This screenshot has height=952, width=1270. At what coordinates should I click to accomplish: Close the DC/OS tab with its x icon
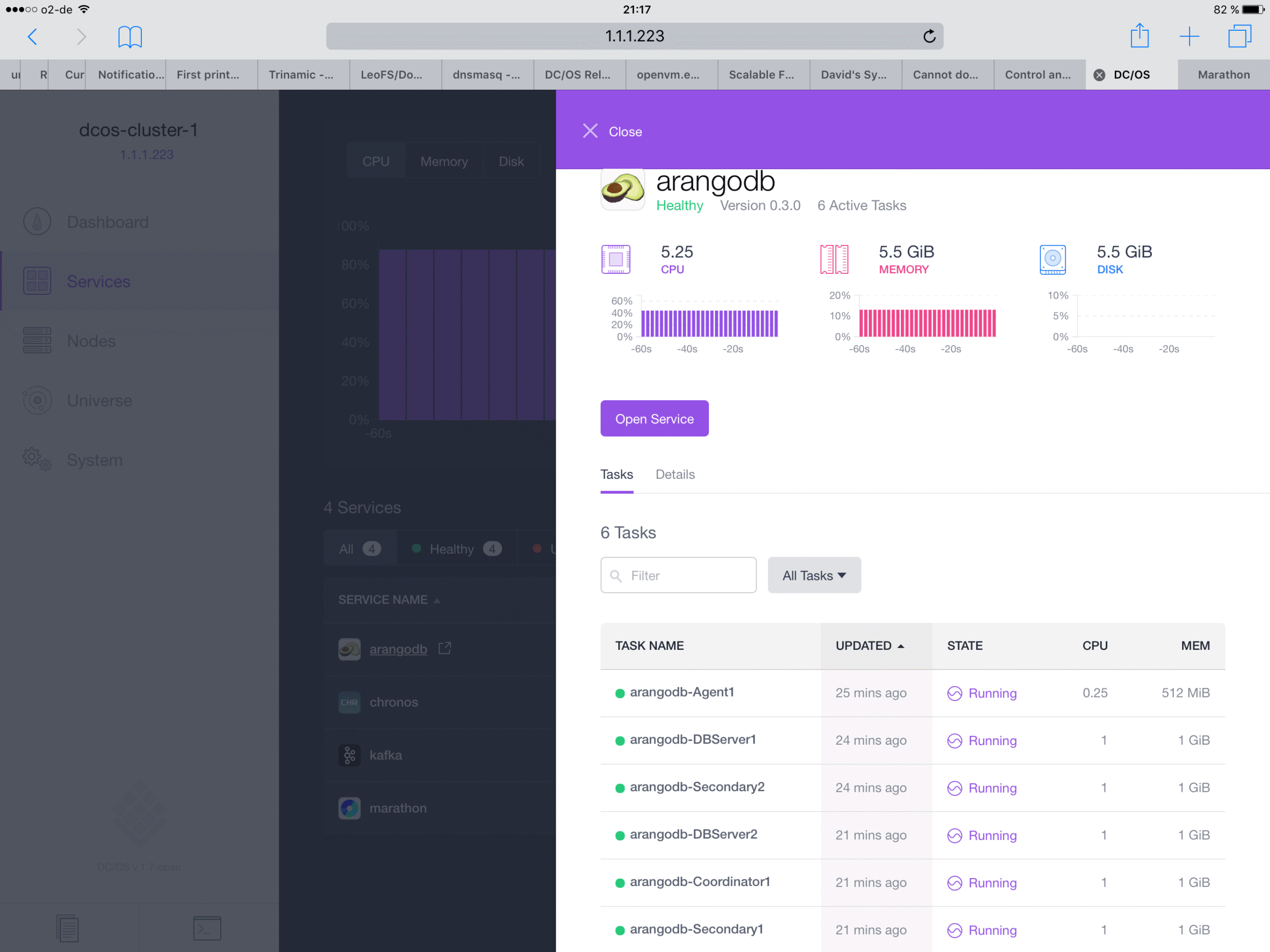(1099, 74)
